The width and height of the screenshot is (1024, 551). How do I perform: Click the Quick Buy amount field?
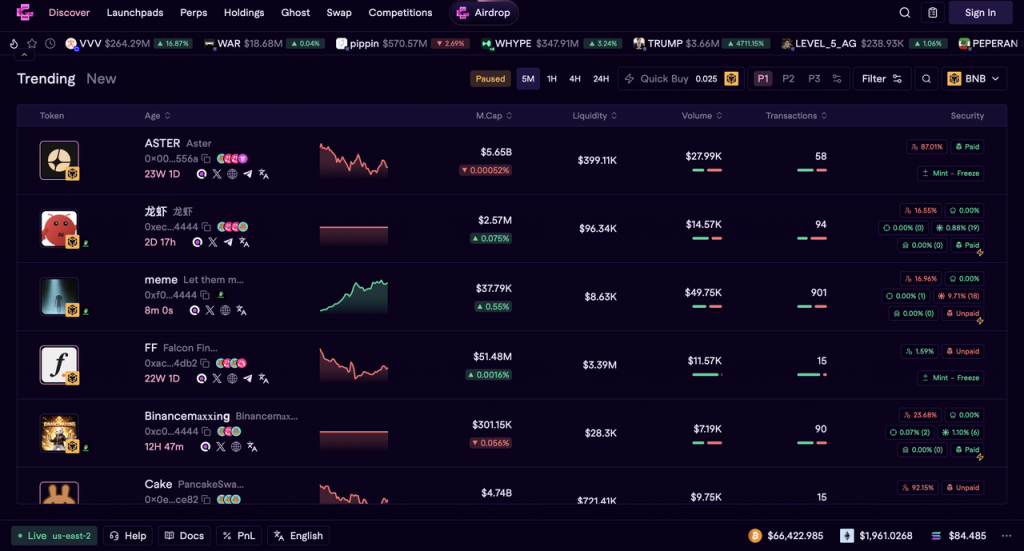[x=706, y=79]
